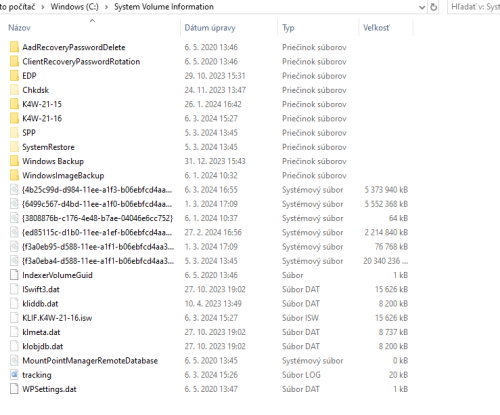Sort files by the Názov column

[19, 28]
